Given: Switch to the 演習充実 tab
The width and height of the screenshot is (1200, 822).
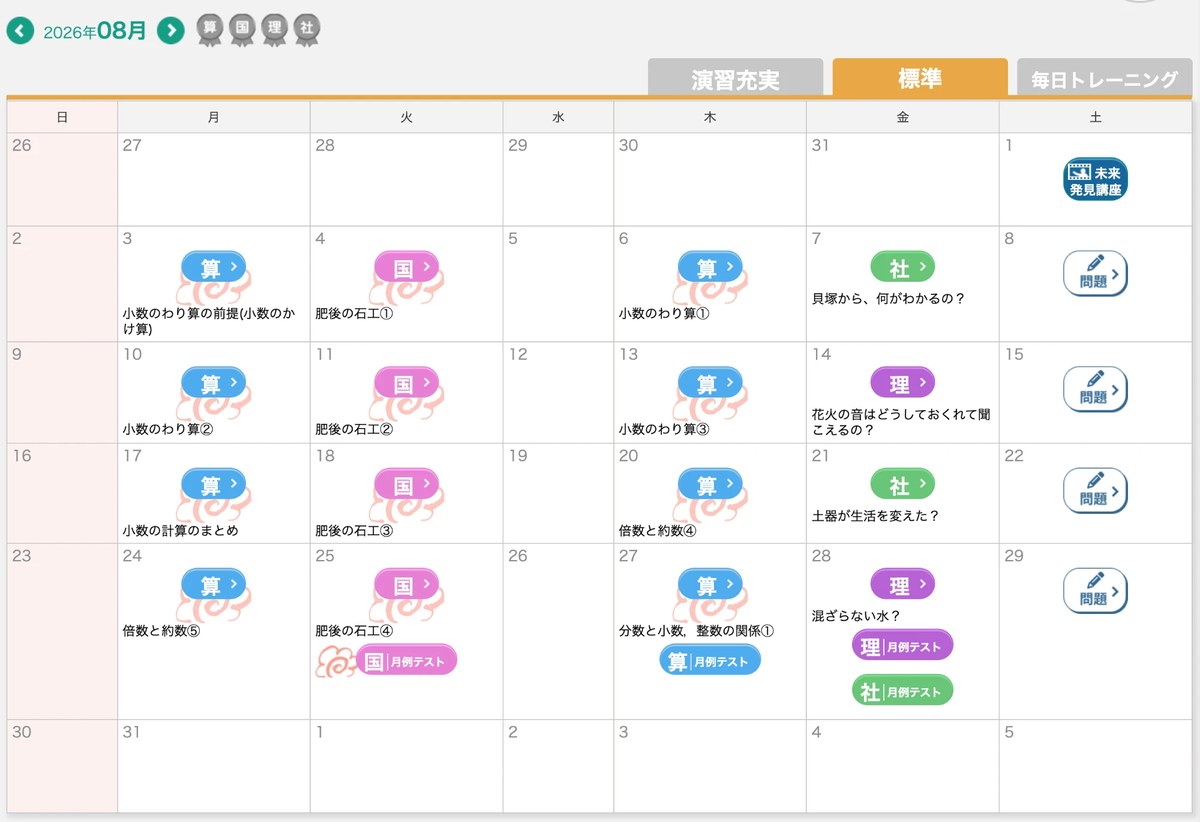Looking at the screenshot, I should [x=735, y=79].
